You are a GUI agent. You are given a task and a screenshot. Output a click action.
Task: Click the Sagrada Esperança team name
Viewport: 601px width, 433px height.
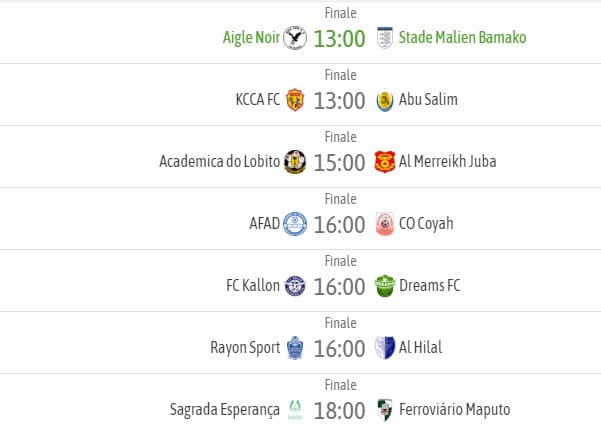225,410
